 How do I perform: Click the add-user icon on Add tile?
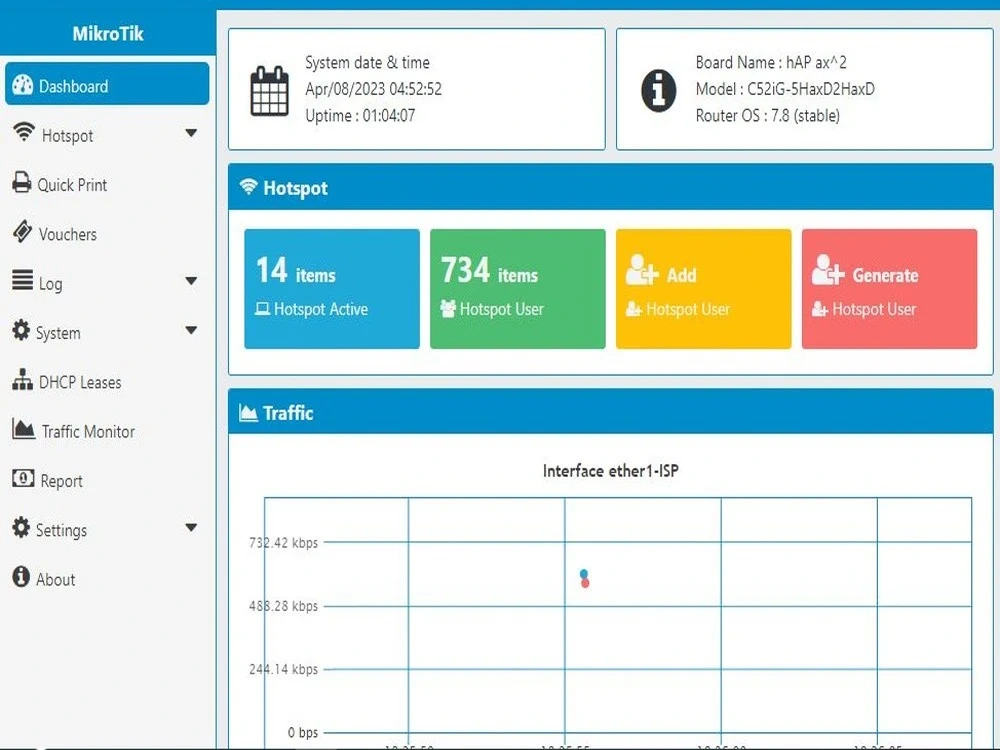point(642,270)
